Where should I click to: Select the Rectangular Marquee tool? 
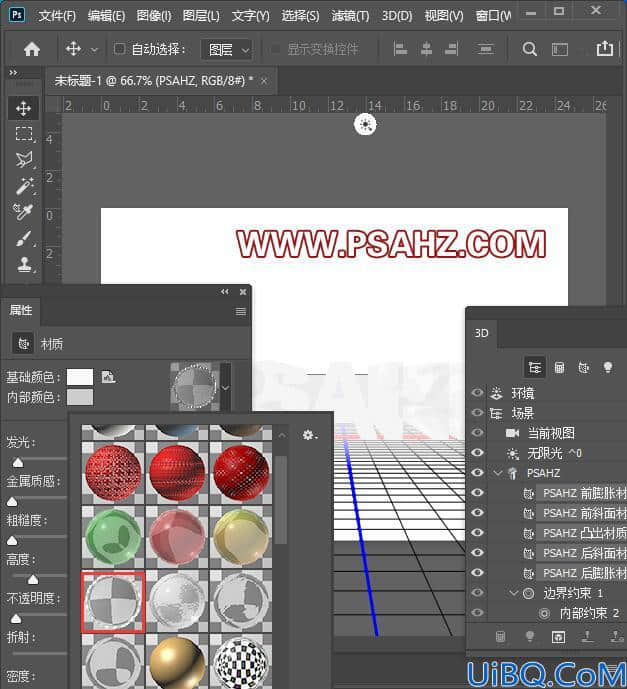tap(24, 134)
